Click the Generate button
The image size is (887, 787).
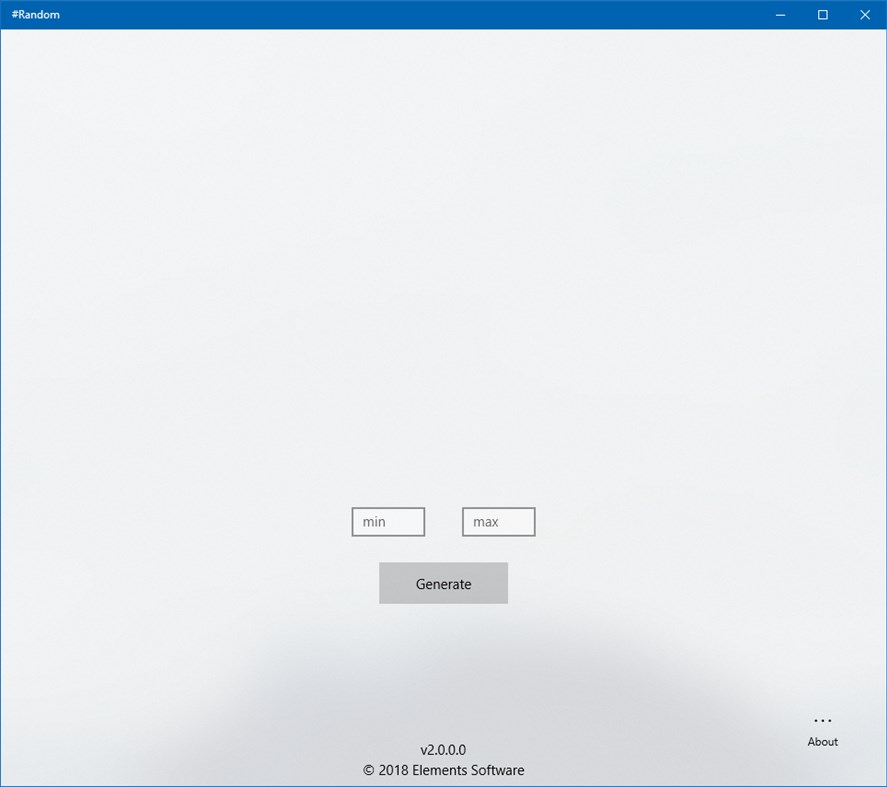[x=444, y=583]
